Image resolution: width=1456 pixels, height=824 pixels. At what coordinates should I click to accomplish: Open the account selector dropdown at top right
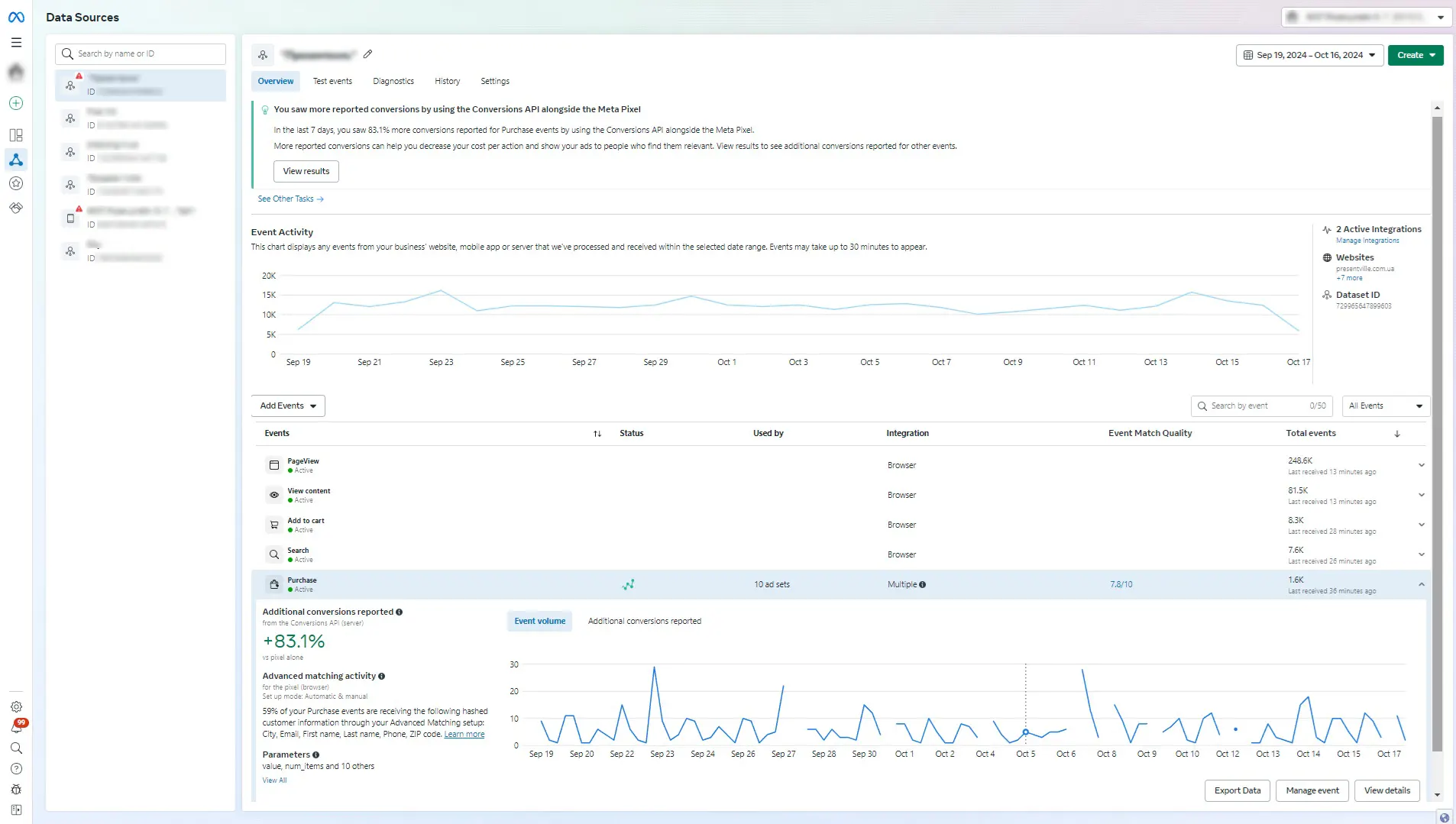click(x=1366, y=17)
